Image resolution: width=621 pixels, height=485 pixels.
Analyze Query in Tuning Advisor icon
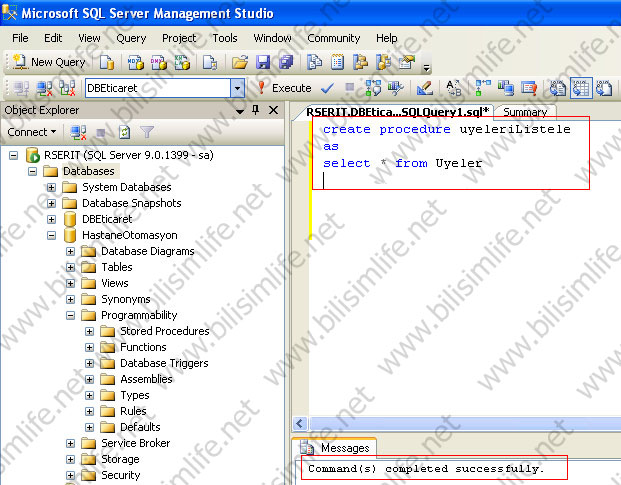tap(395, 88)
